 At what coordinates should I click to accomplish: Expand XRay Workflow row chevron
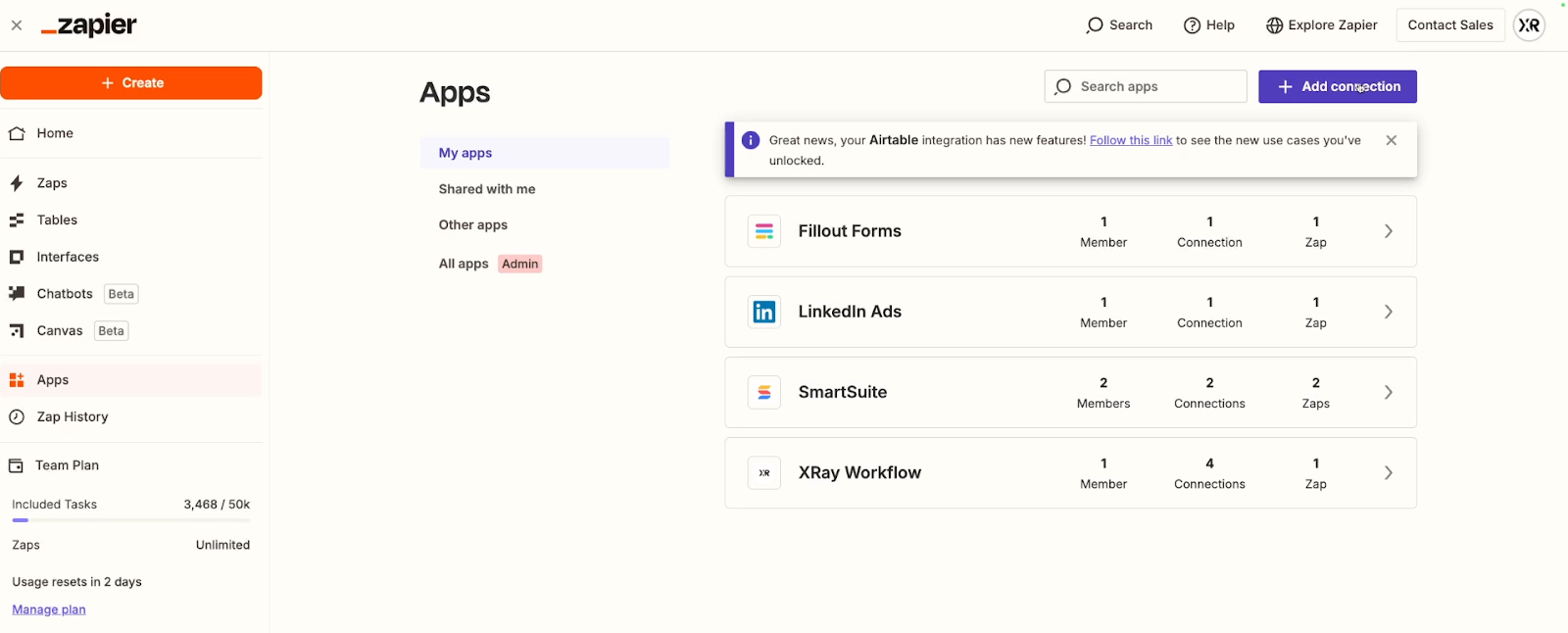[x=1389, y=473]
